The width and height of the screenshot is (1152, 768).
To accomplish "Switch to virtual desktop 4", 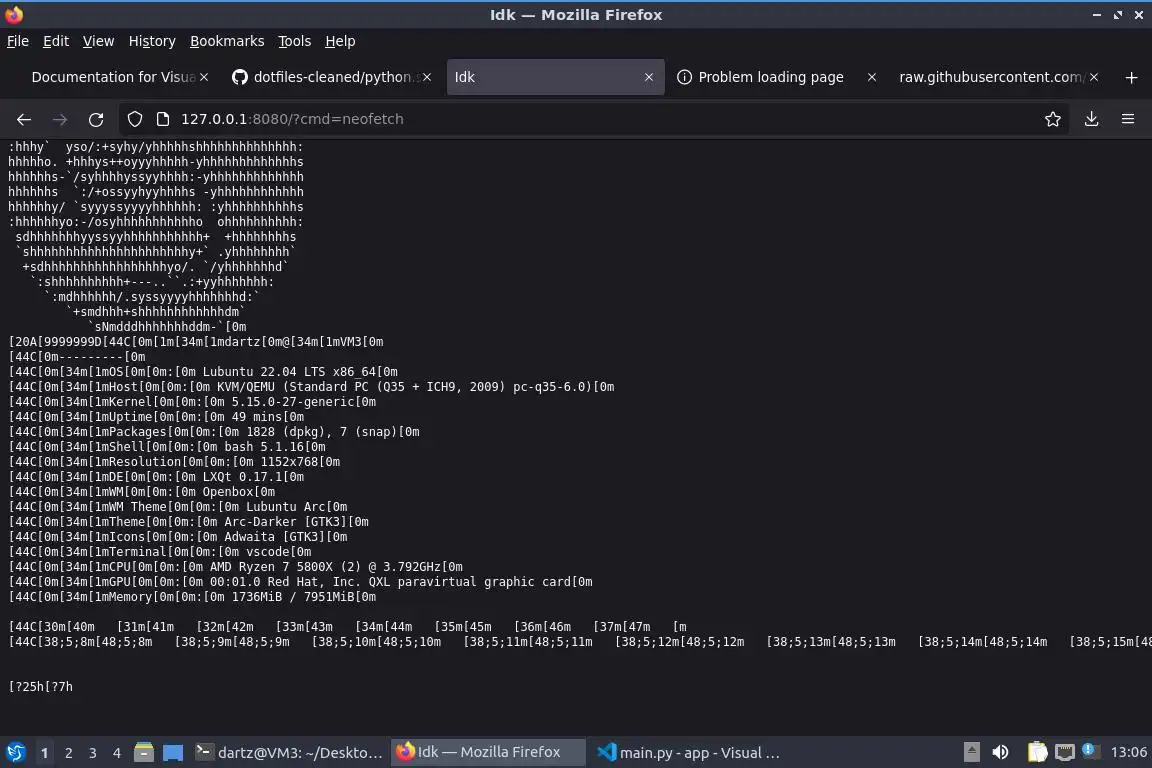I will click(x=117, y=753).
